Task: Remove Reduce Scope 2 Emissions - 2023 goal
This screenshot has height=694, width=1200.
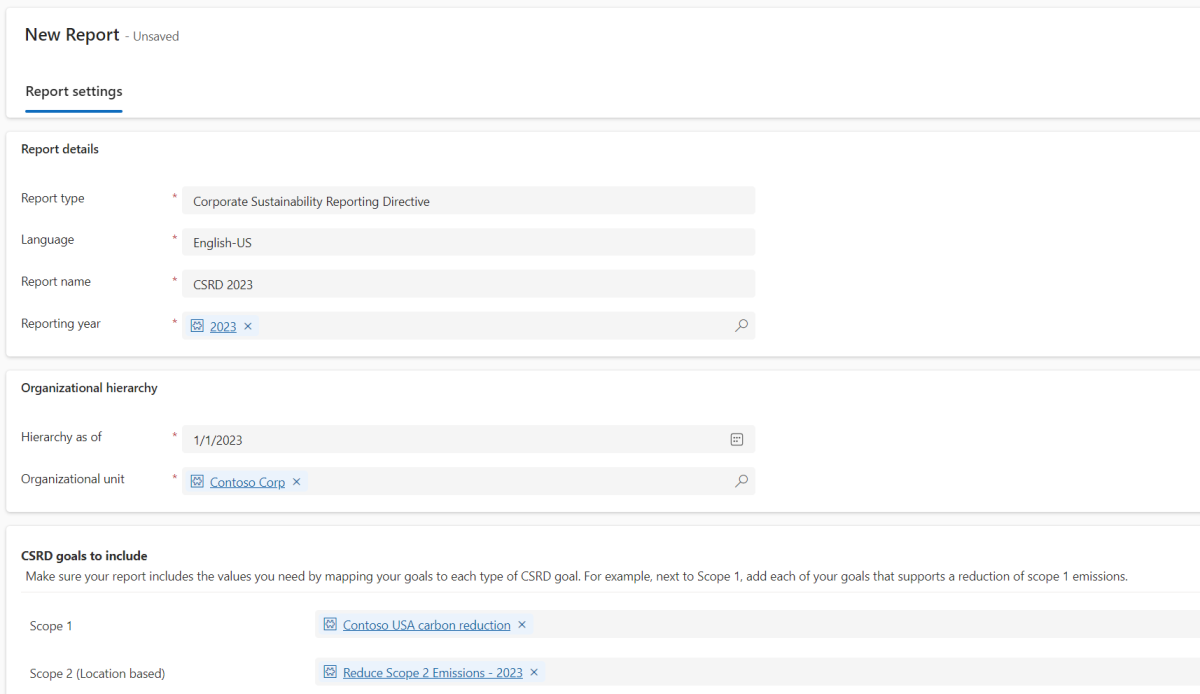Action: [x=534, y=673]
